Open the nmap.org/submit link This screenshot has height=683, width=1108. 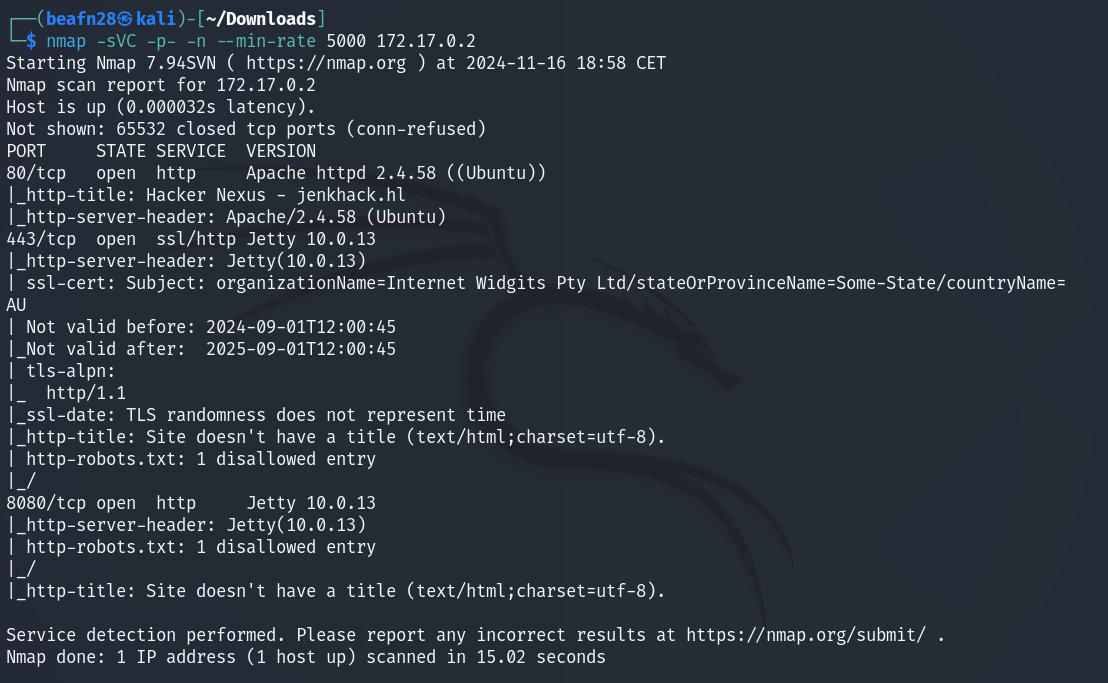pos(810,635)
